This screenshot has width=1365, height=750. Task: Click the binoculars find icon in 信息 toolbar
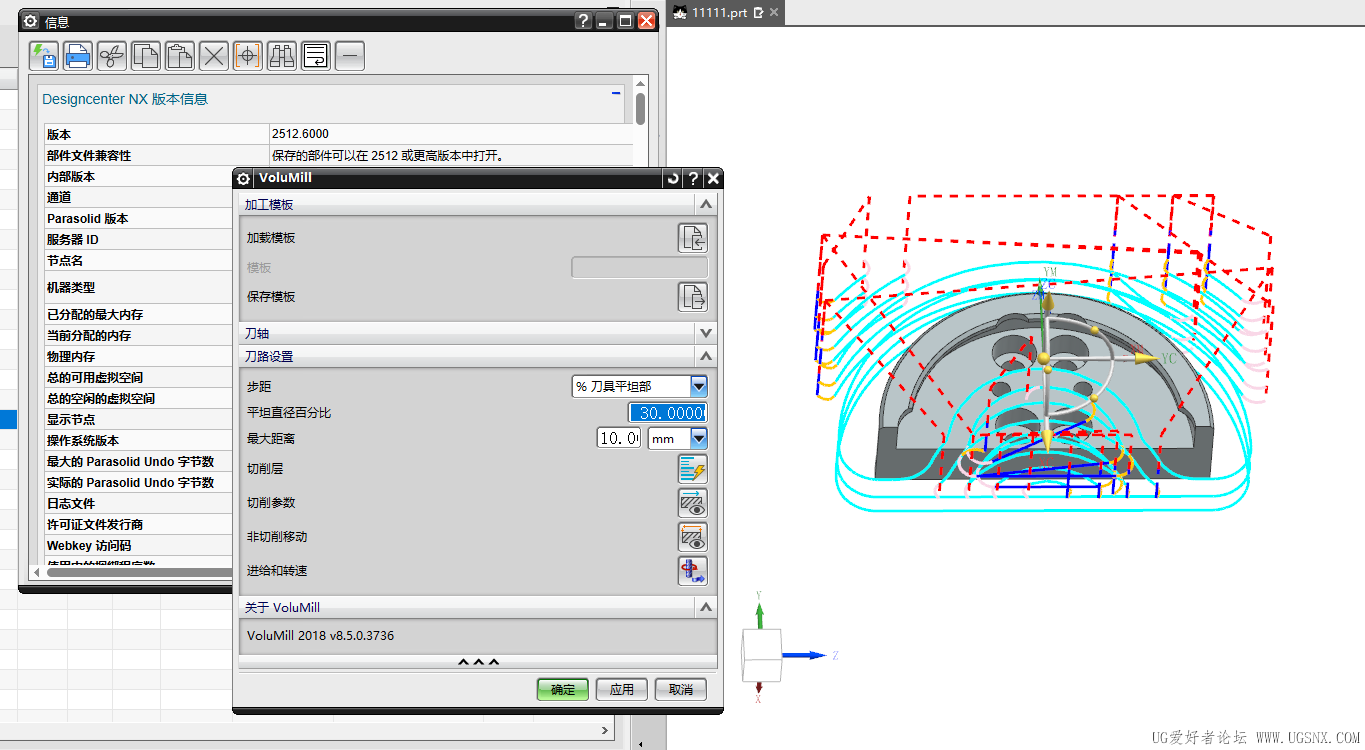click(282, 56)
